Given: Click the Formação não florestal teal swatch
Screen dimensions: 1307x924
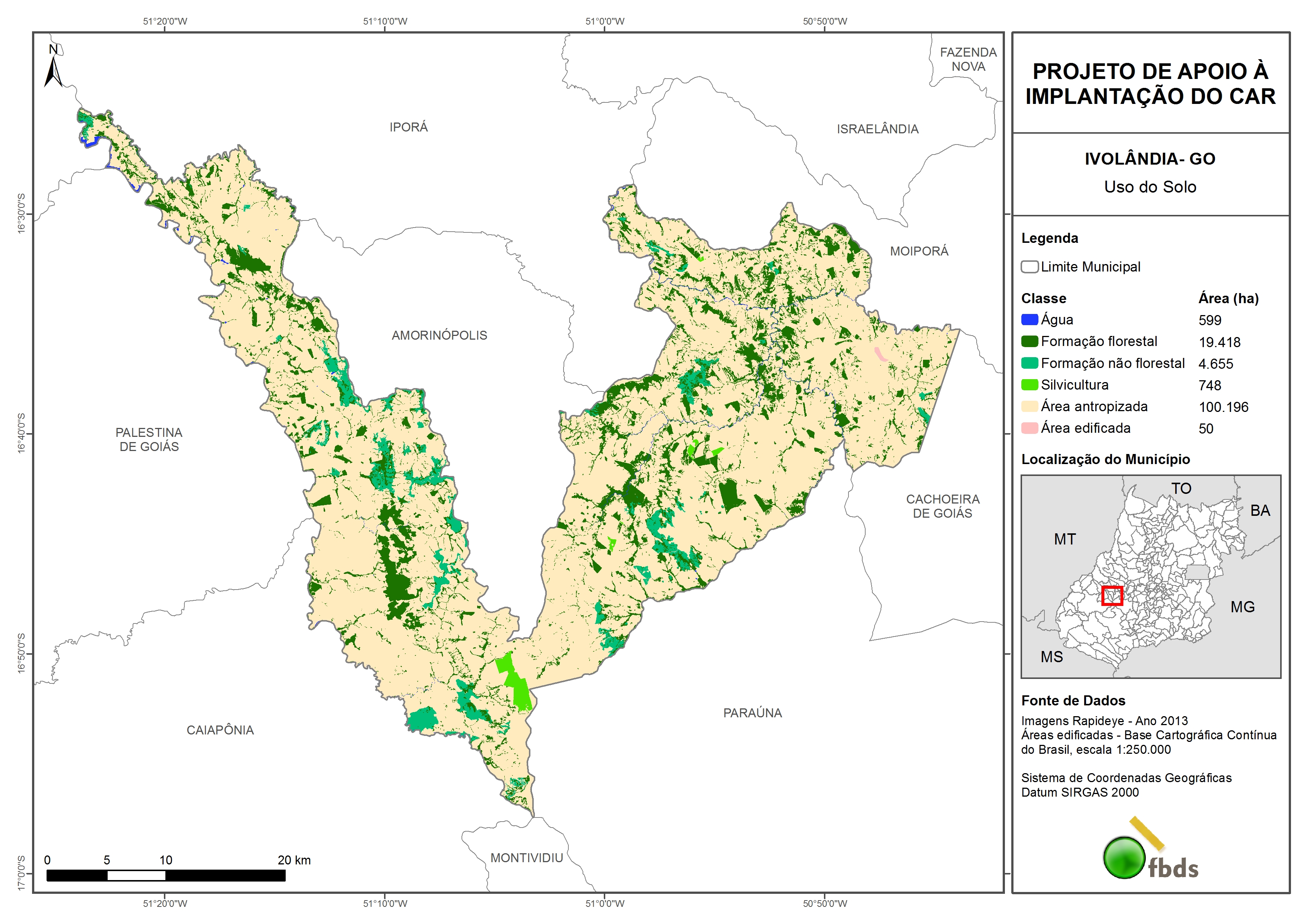Looking at the screenshot, I should 1029,363.
